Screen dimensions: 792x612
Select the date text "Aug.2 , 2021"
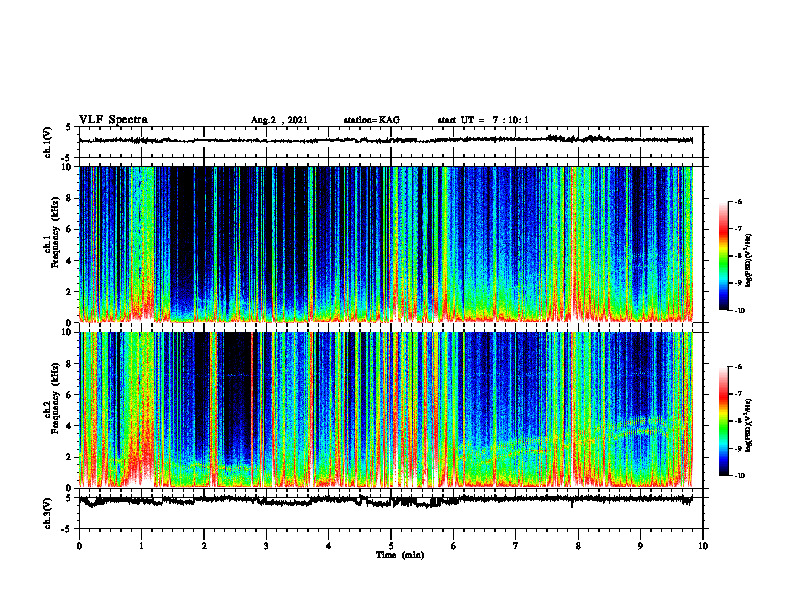279,120
